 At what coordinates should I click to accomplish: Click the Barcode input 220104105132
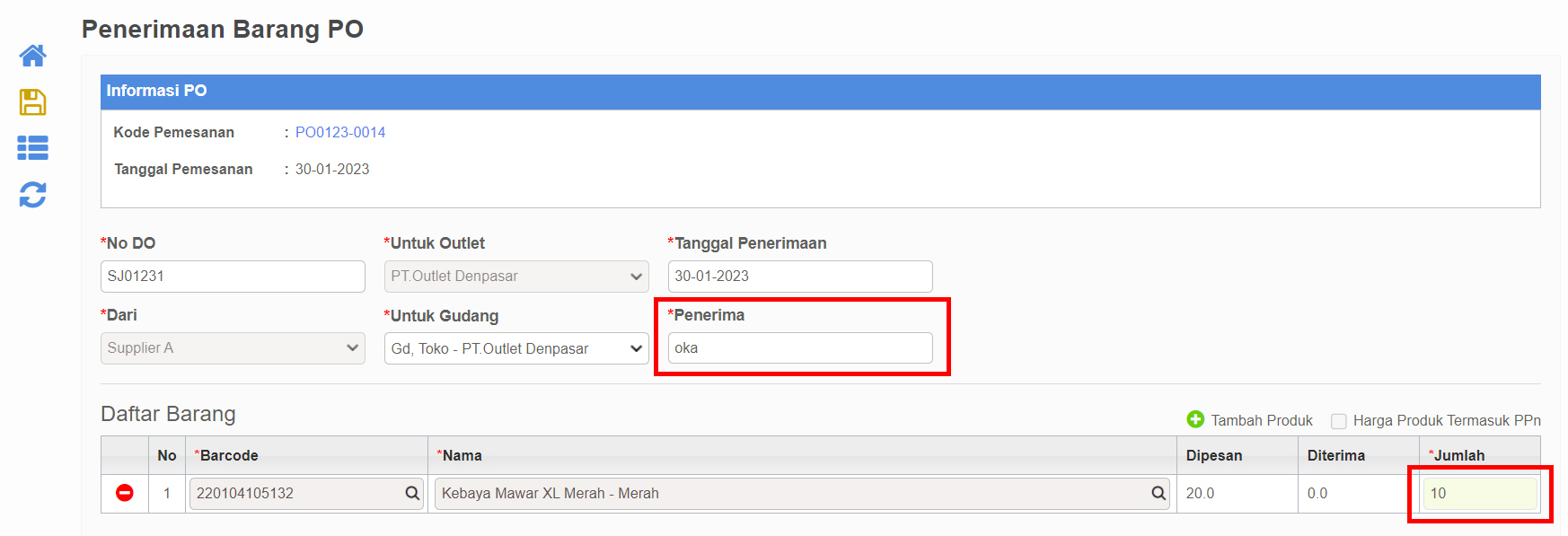[306, 493]
